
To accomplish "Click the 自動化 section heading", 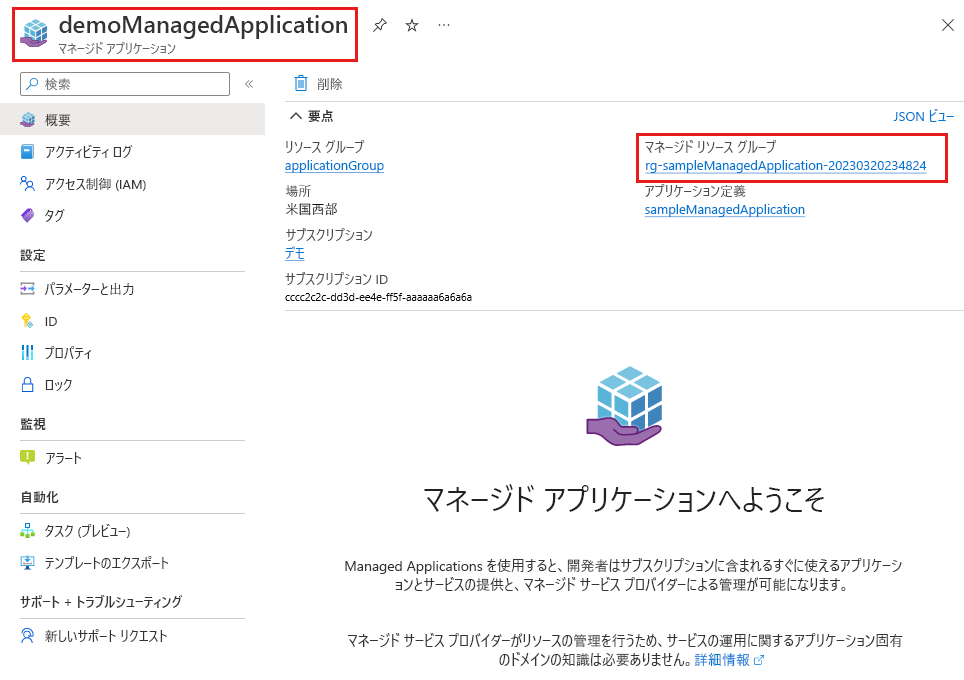I will pyautogui.click(x=39, y=497).
